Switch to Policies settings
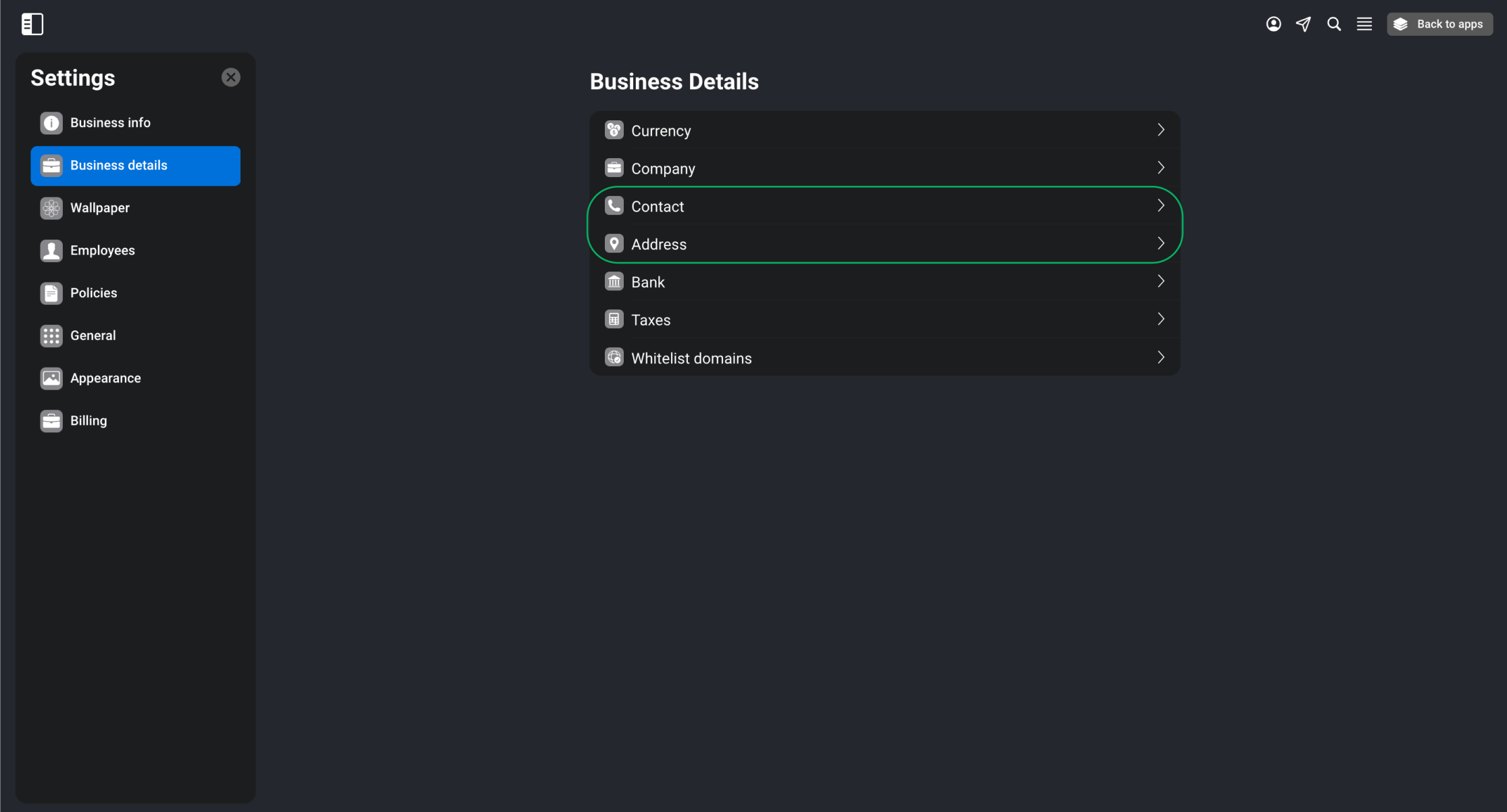Viewport: 1507px width, 812px height. [x=135, y=293]
